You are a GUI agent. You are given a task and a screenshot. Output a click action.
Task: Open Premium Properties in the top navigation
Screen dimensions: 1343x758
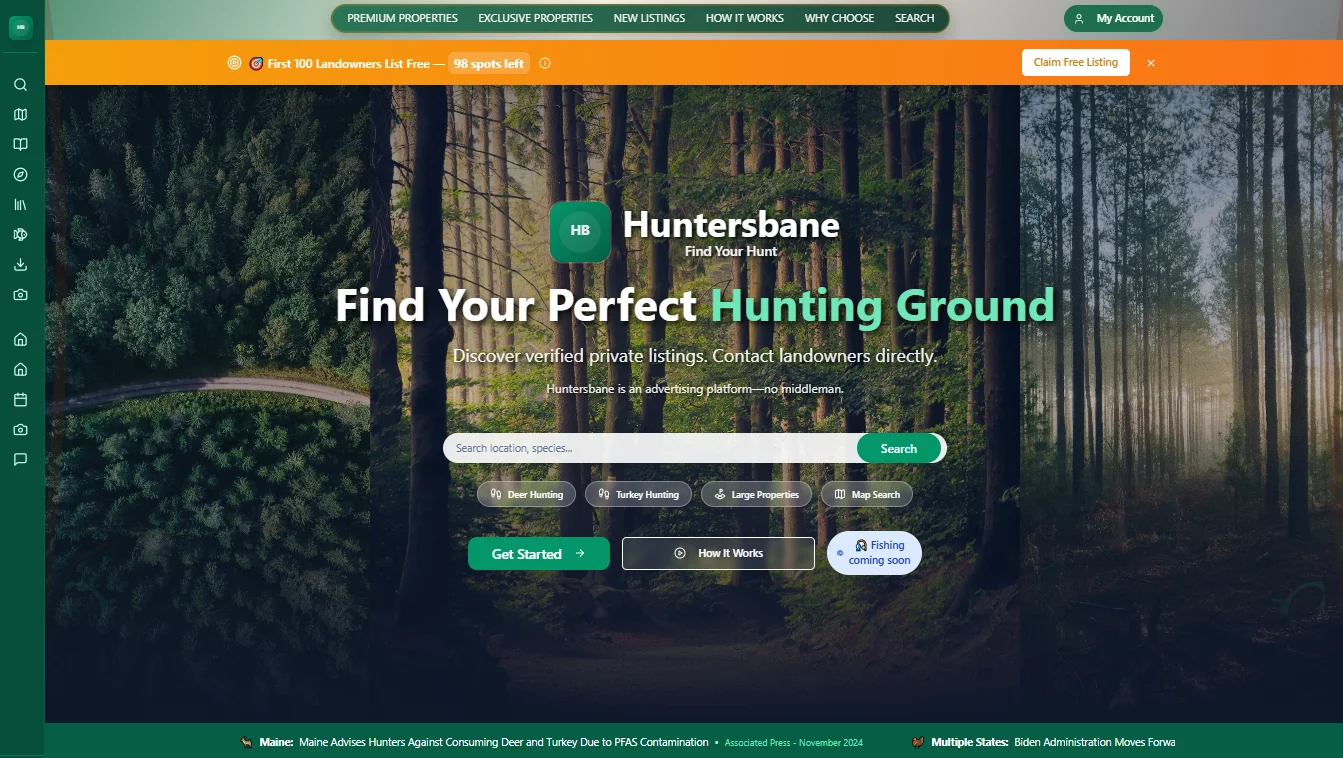[x=402, y=18]
